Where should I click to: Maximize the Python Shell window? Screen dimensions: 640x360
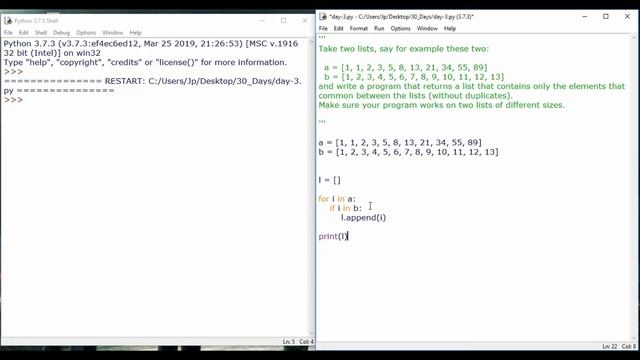pyautogui.click(x=283, y=20)
